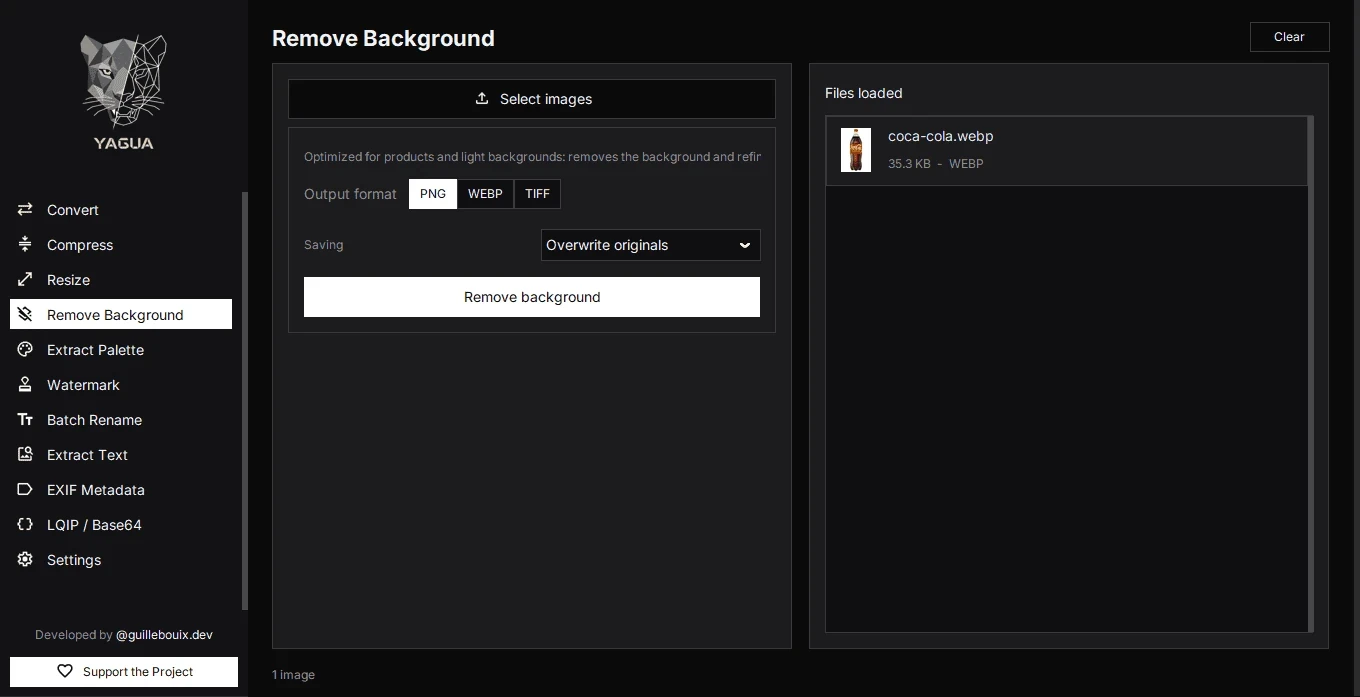1360x697 pixels.
Task: Open LQIP / Base64 section
Action: pos(121,525)
